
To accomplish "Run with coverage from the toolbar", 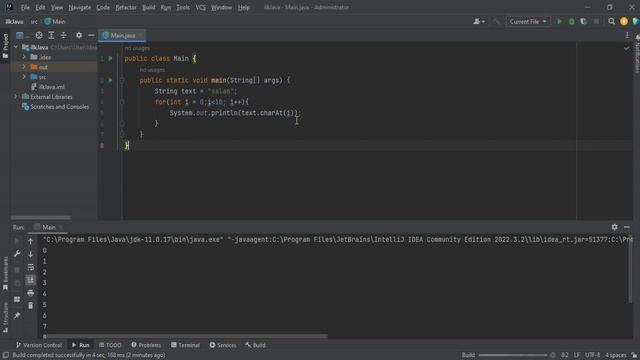I will (x=584, y=22).
